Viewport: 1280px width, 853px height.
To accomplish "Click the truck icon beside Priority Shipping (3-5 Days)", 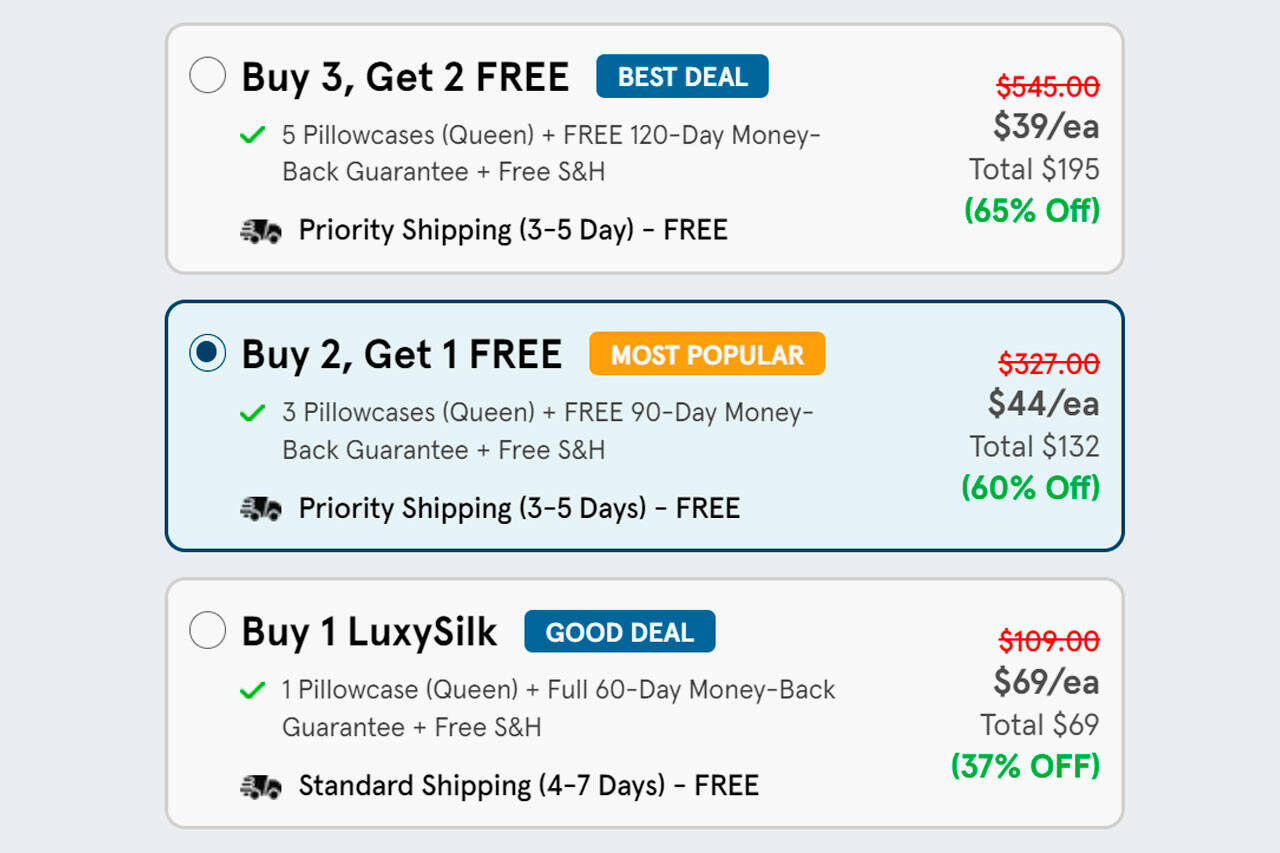I will [261, 508].
